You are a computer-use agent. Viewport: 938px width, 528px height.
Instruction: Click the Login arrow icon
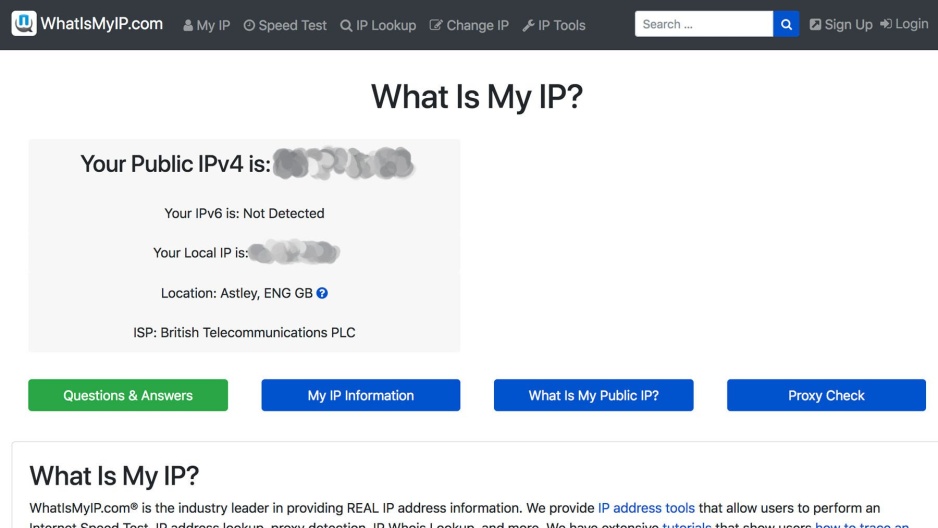coord(886,24)
